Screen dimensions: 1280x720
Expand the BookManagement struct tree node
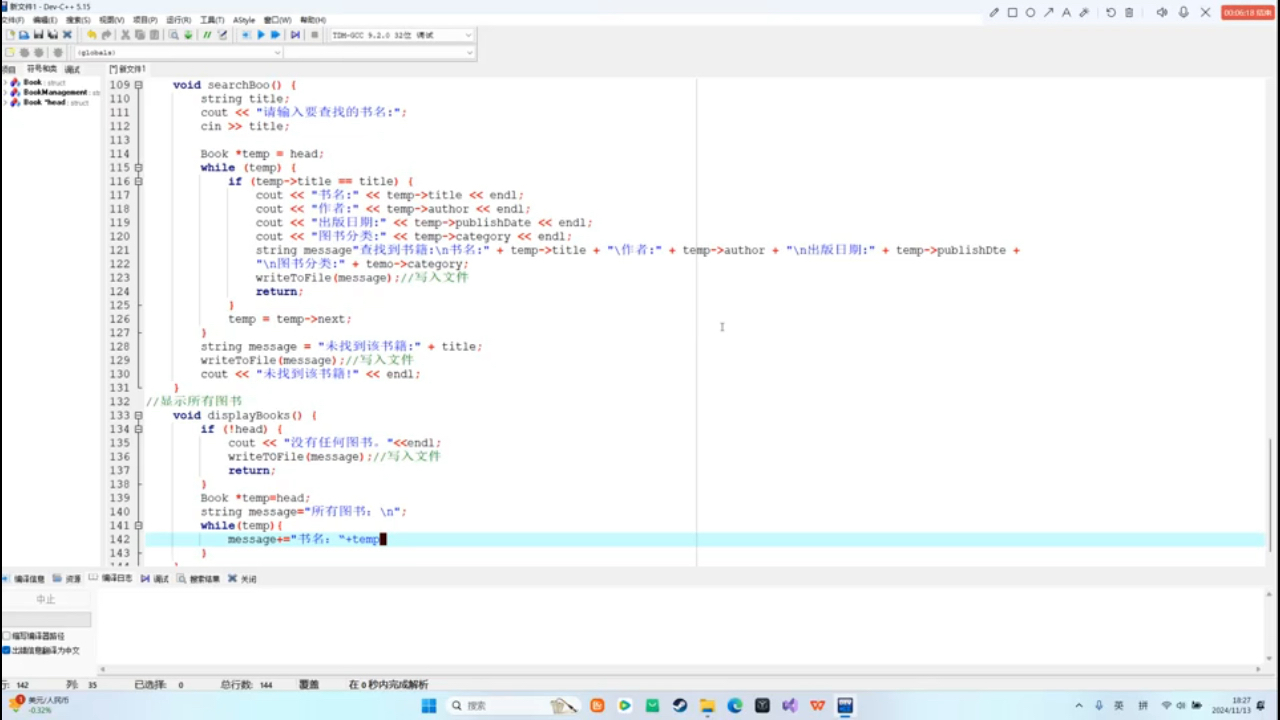click(6, 92)
